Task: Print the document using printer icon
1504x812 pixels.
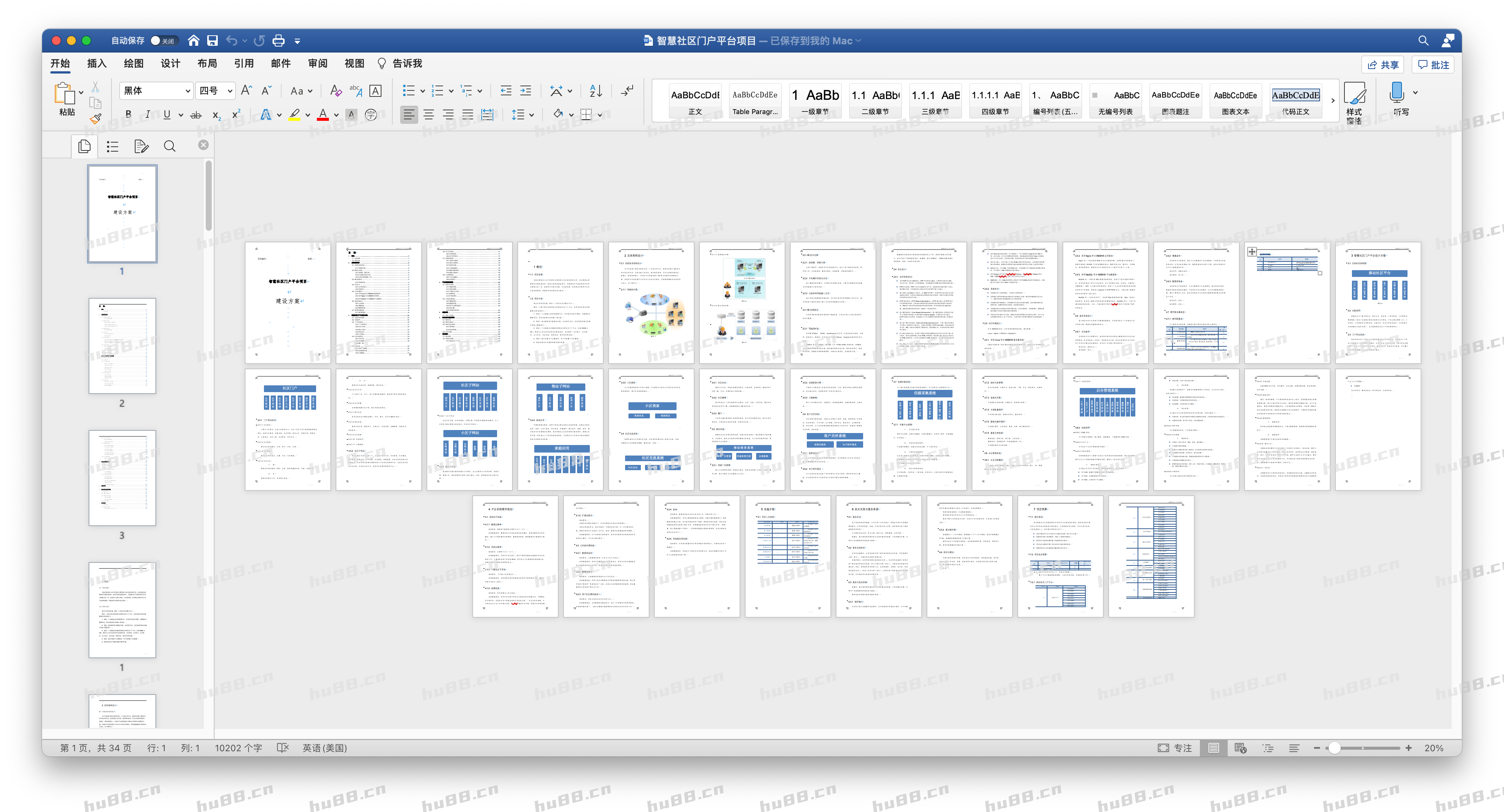Action: [x=279, y=40]
